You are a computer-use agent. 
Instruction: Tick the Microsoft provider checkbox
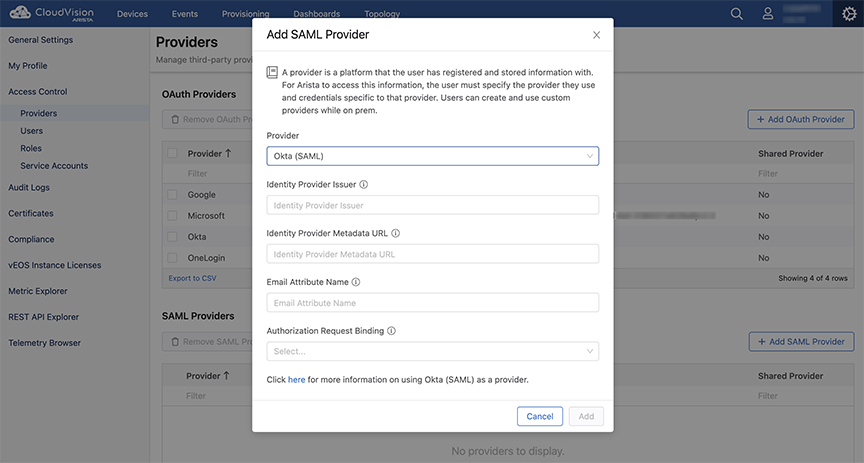click(x=172, y=216)
